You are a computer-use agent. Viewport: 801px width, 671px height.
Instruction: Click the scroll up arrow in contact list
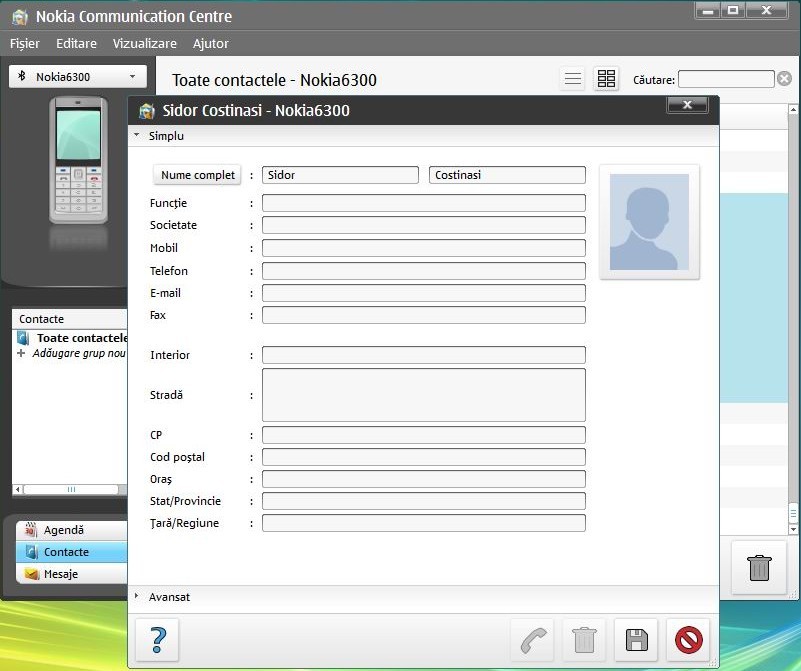tap(793, 109)
